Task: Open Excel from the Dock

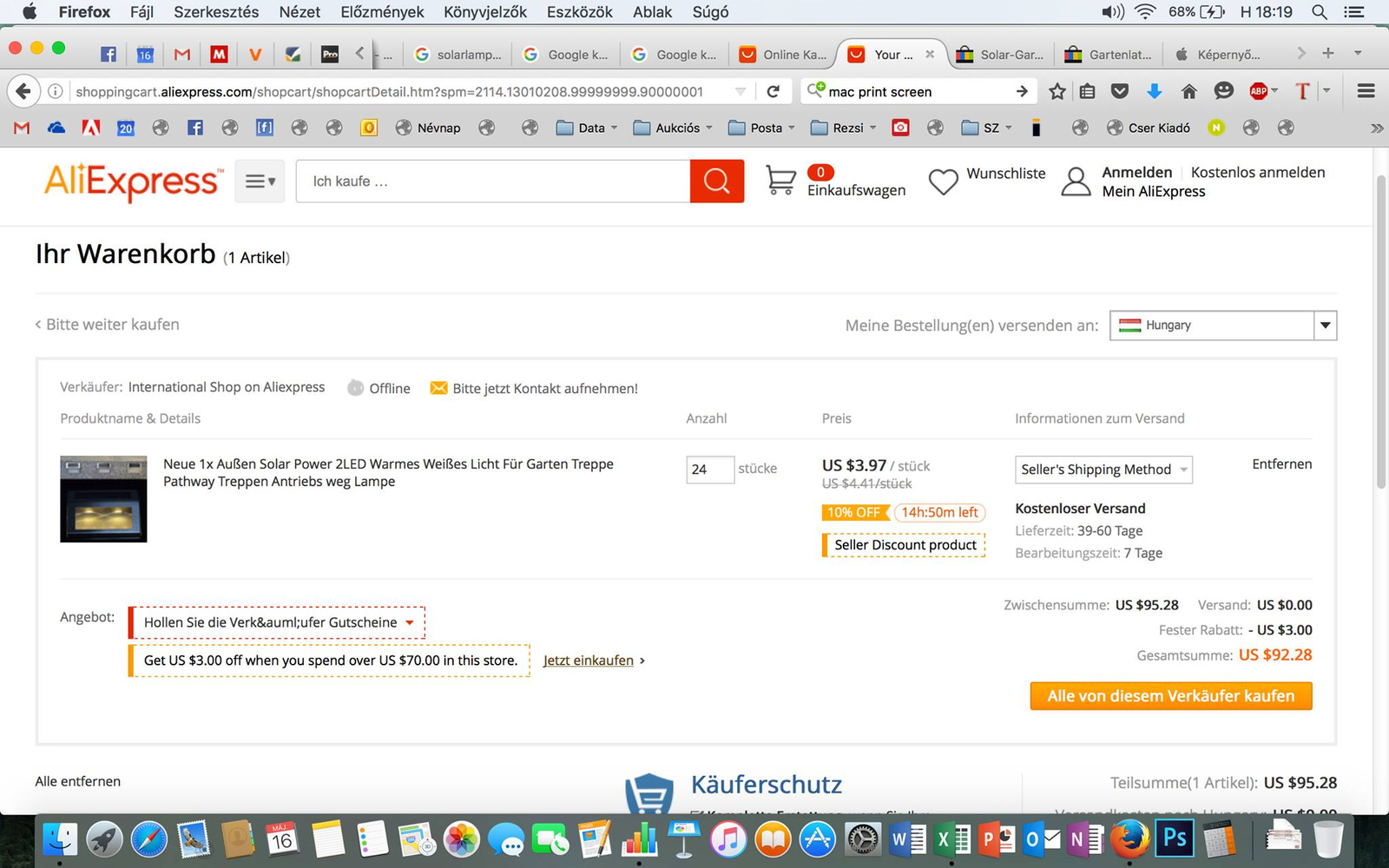Action: pos(952,840)
